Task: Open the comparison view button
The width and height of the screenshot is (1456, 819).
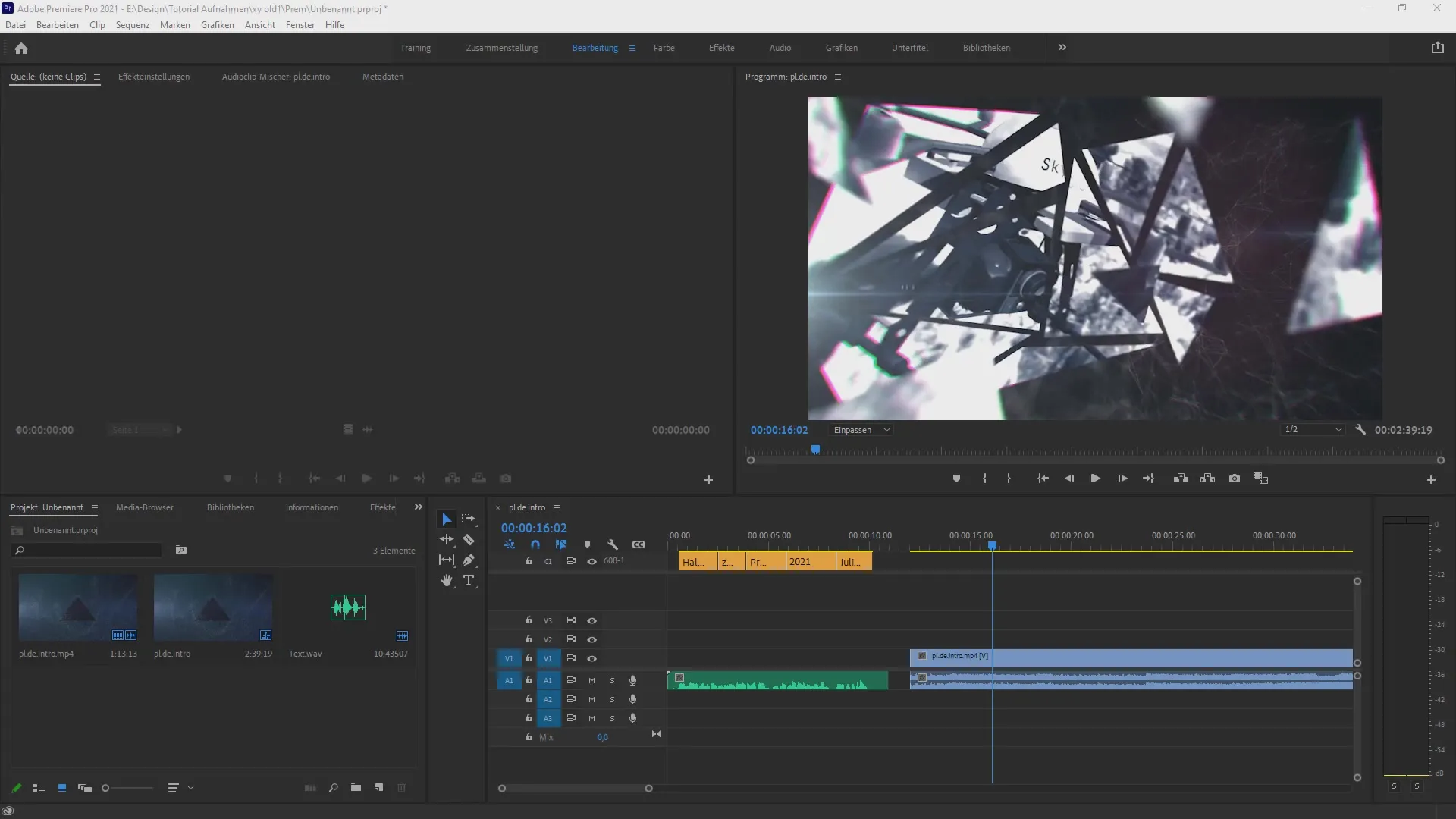Action: click(1261, 479)
